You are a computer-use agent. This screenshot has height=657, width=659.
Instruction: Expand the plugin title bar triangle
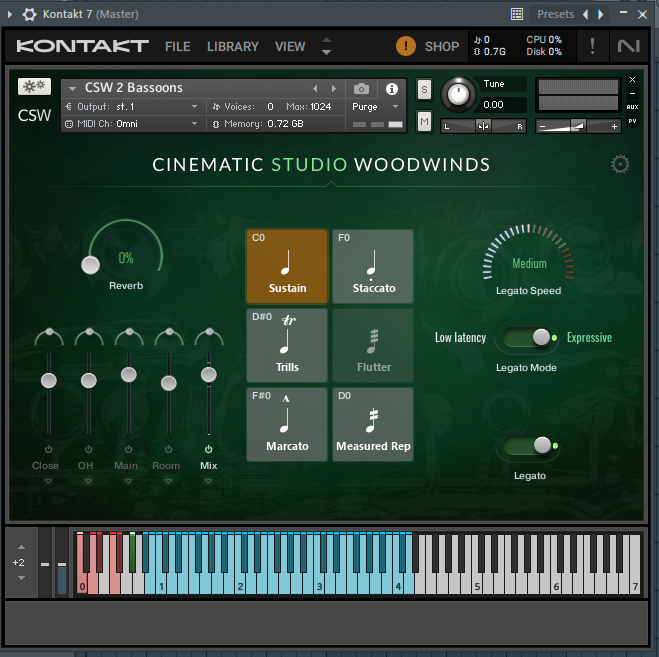[x=10, y=14]
